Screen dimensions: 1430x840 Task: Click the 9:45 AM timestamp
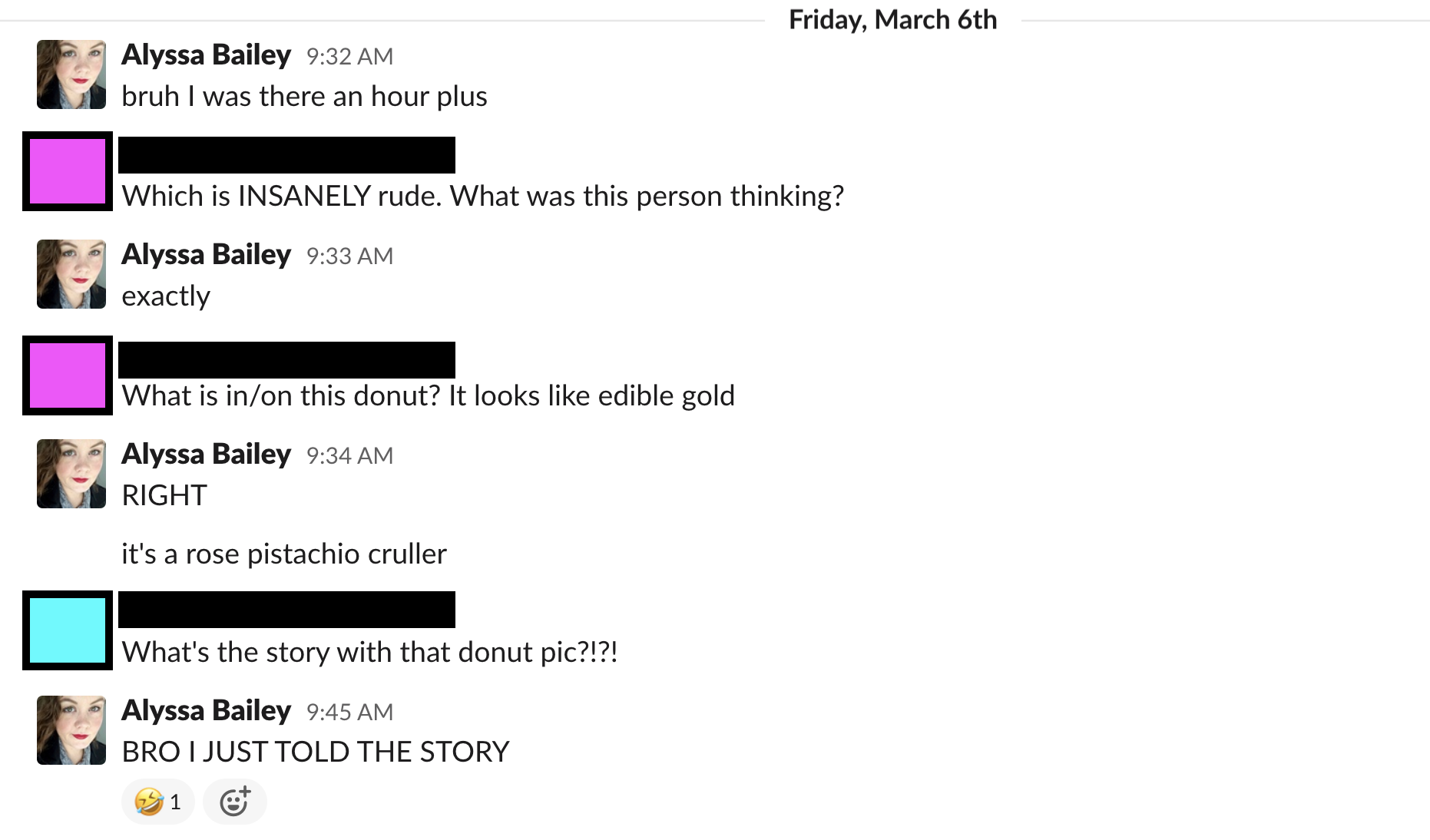coord(349,713)
